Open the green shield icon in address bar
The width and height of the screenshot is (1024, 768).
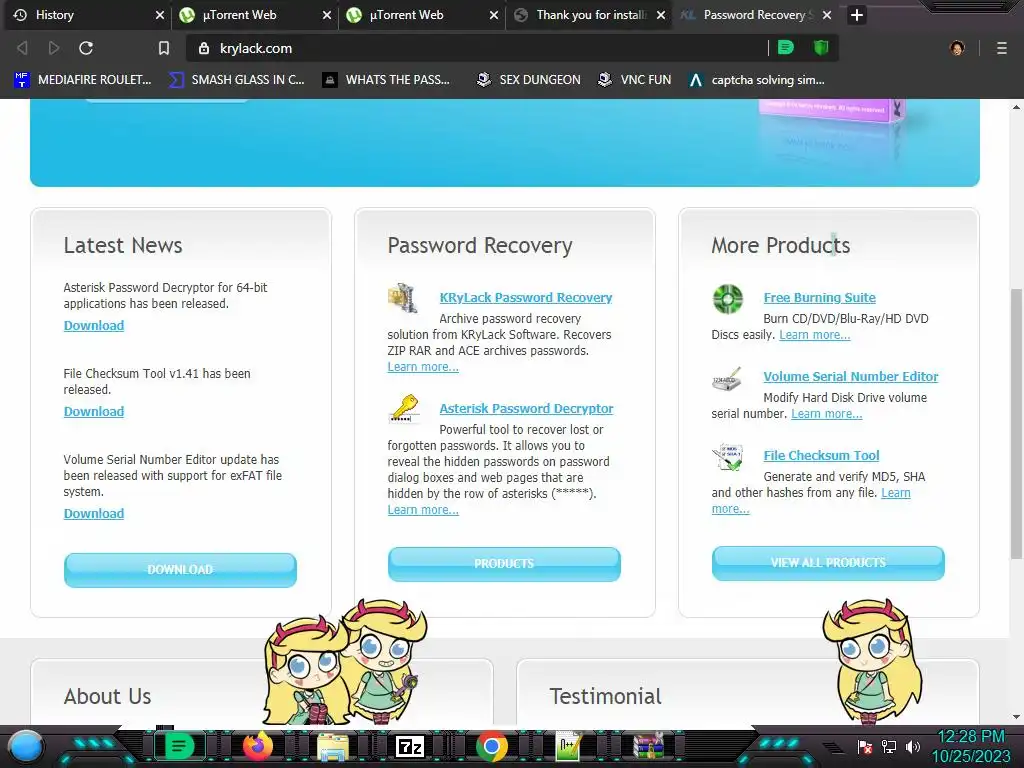821,48
